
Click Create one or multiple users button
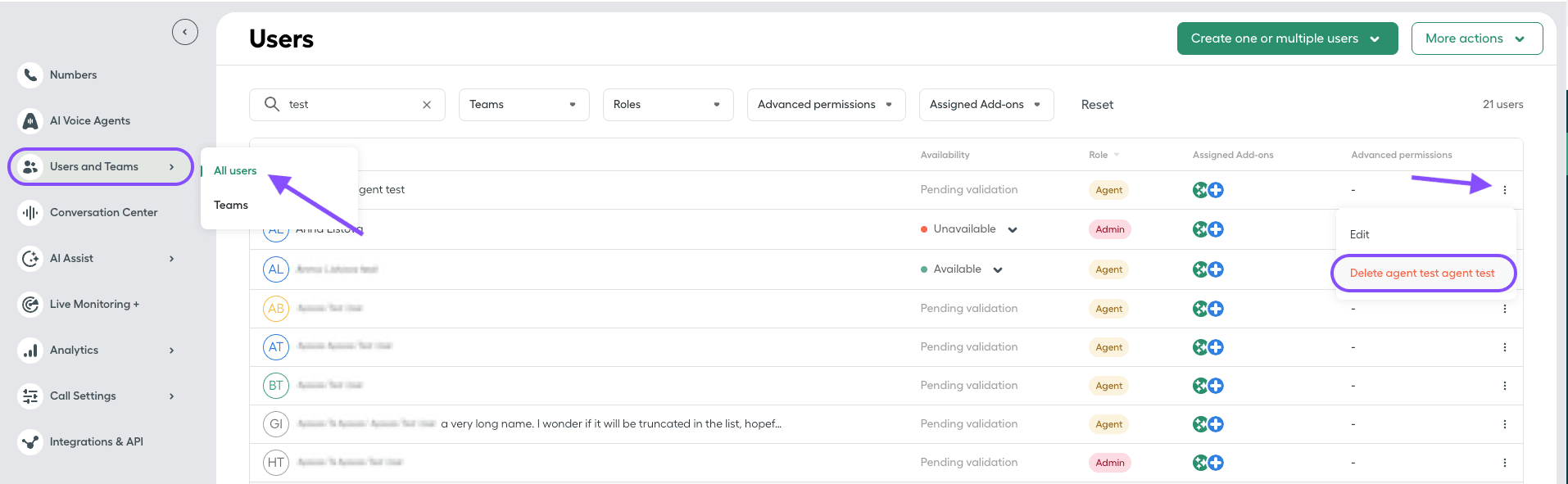(x=1288, y=38)
